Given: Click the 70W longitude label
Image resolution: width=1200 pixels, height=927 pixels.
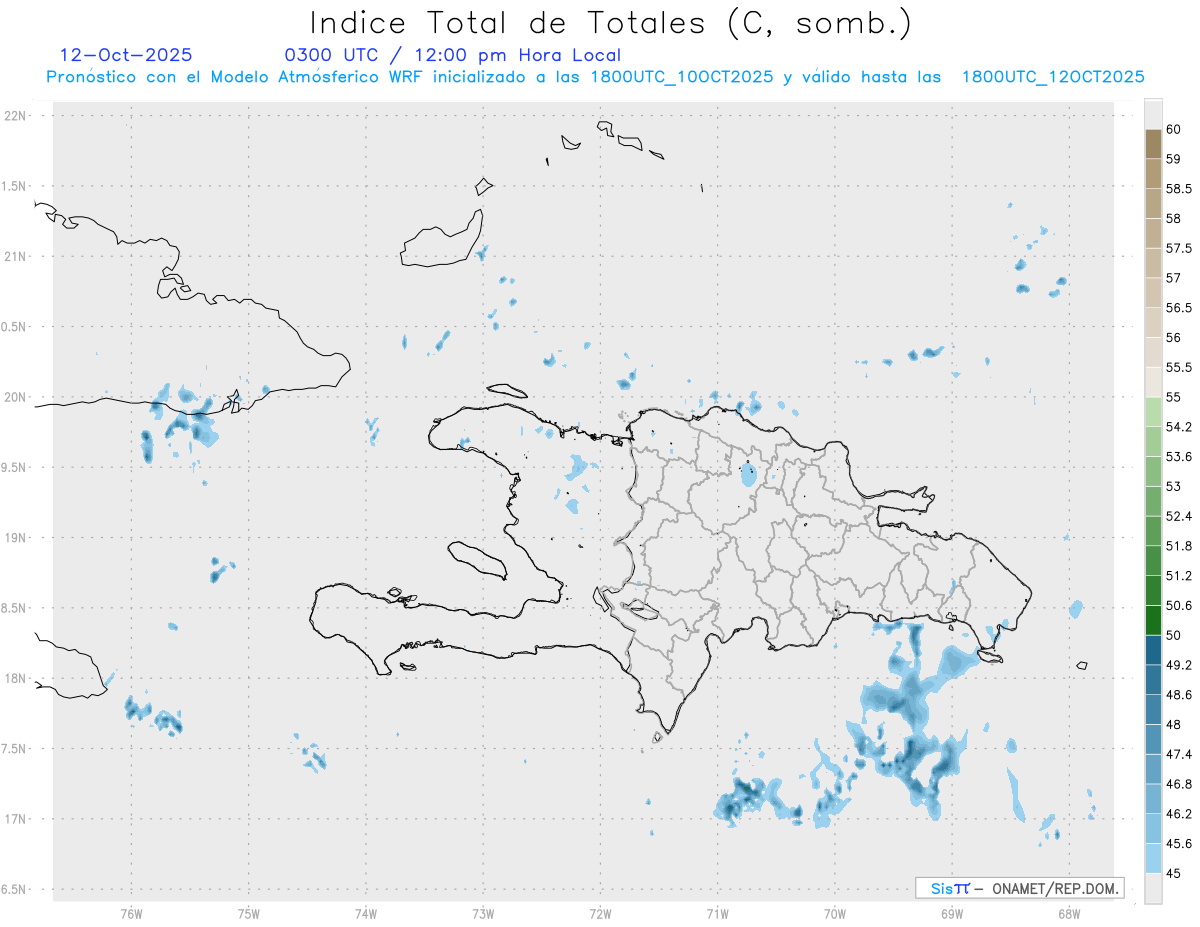Looking at the screenshot, I should pyautogui.click(x=835, y=913).
